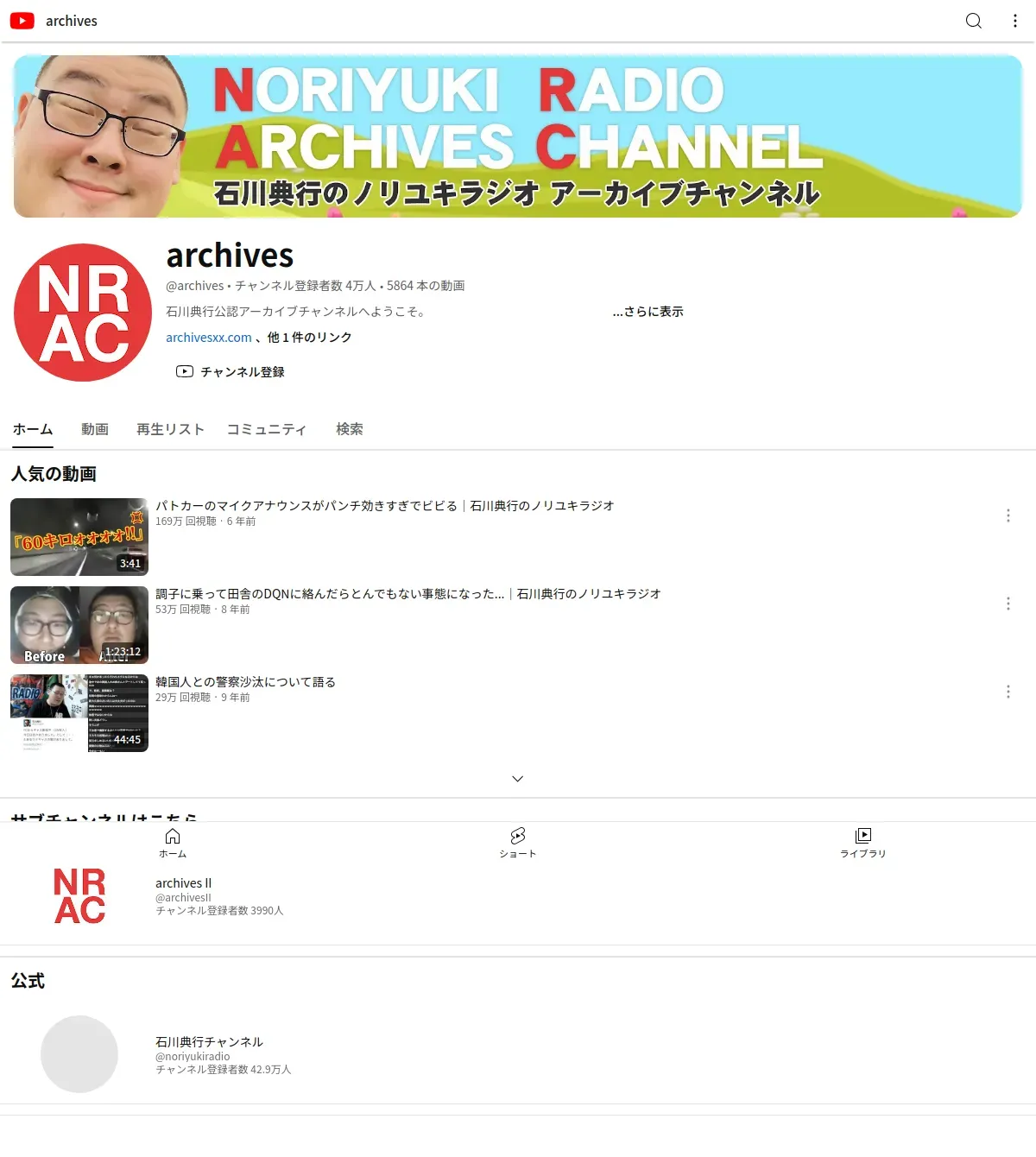Click the 公式 section heading
This screenshot has width=1036, height=1157.
[x=28, y=981]
